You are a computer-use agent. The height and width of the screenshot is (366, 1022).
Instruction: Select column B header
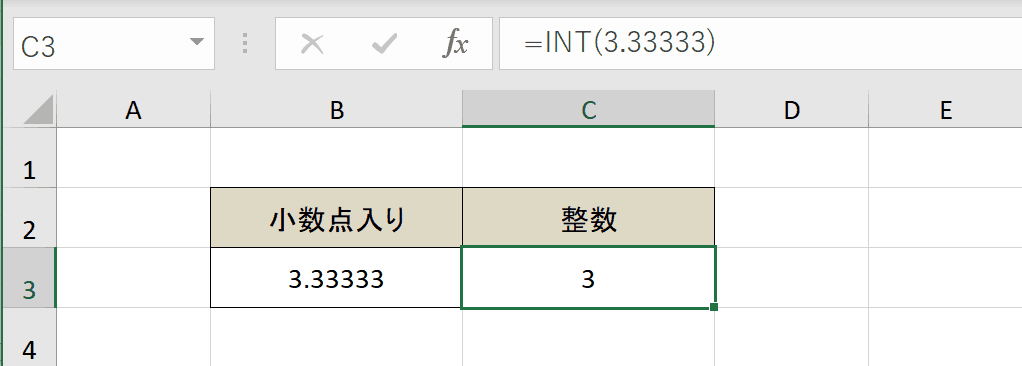(337, 110)
